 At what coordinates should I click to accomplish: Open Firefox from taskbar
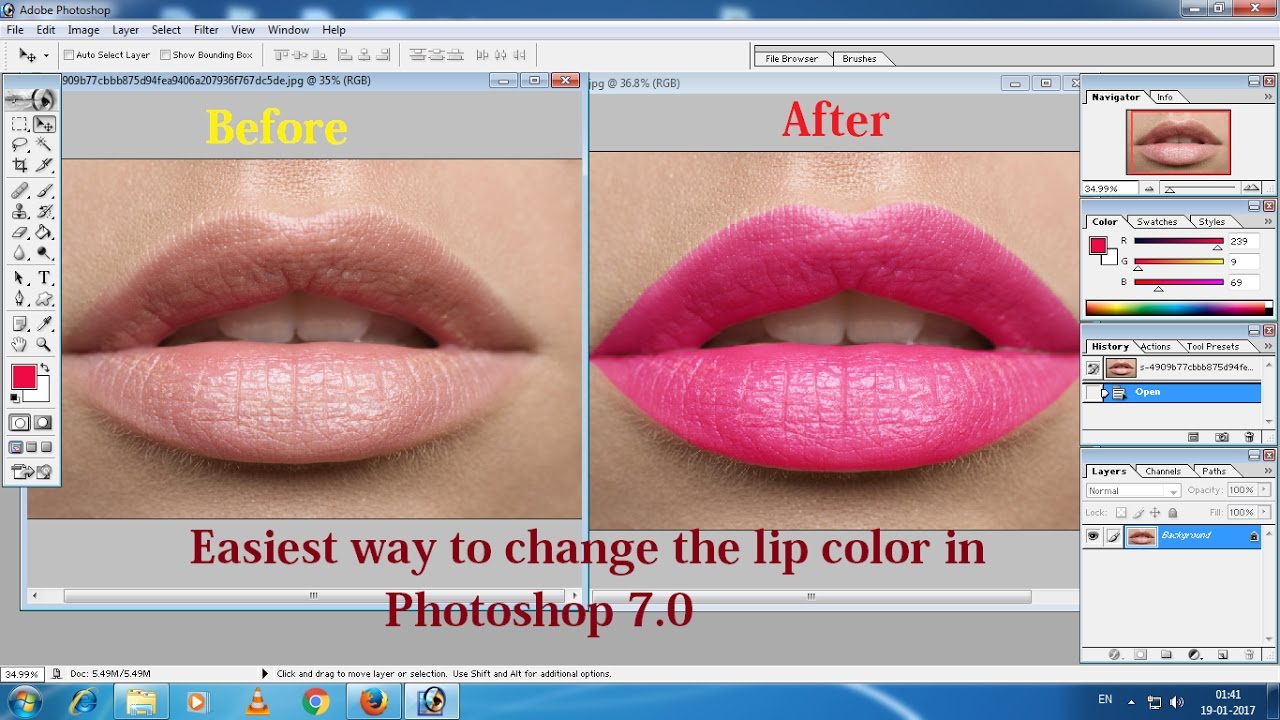click(373, 702)
